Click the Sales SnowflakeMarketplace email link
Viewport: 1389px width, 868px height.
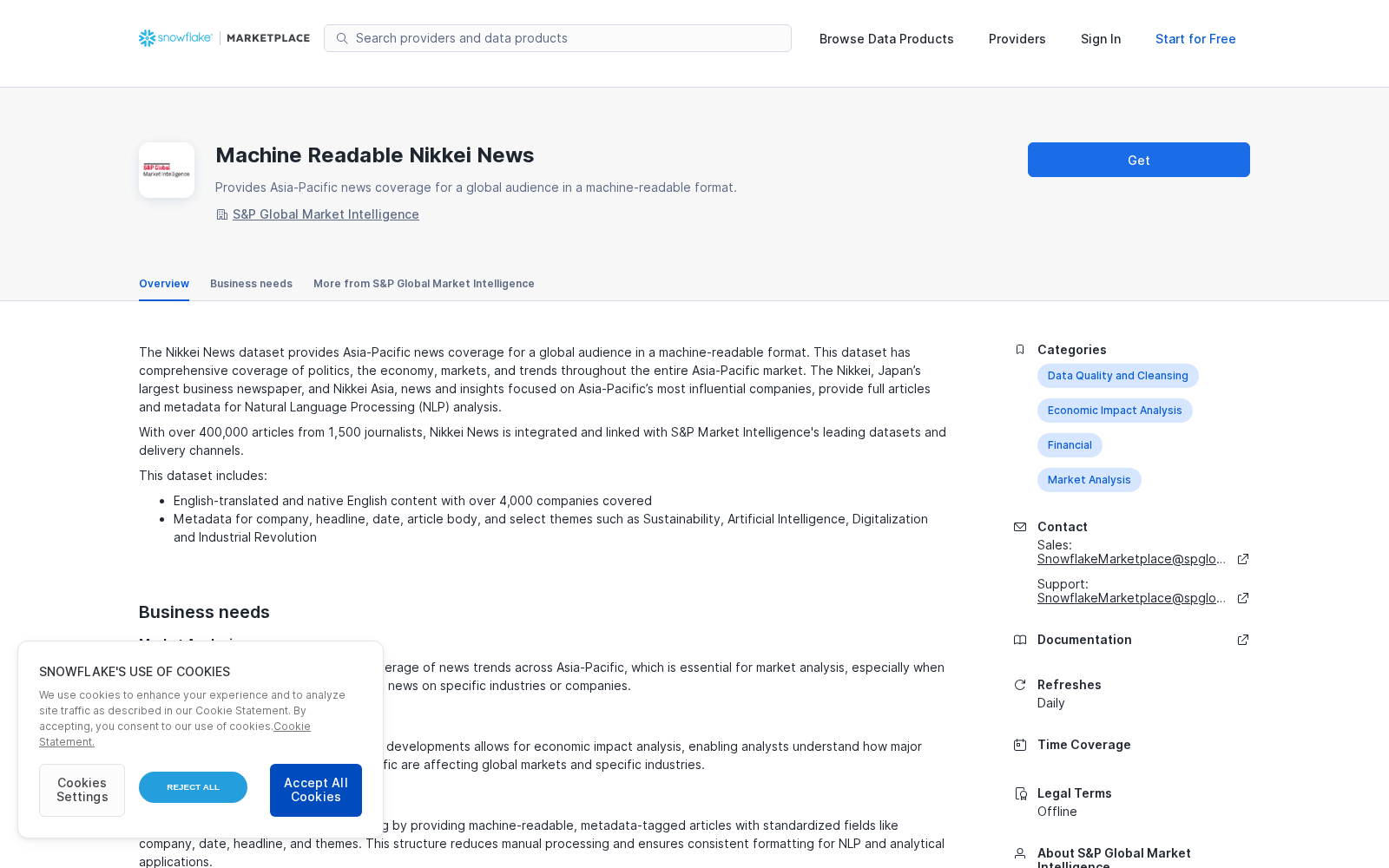tap(1132, 559)
